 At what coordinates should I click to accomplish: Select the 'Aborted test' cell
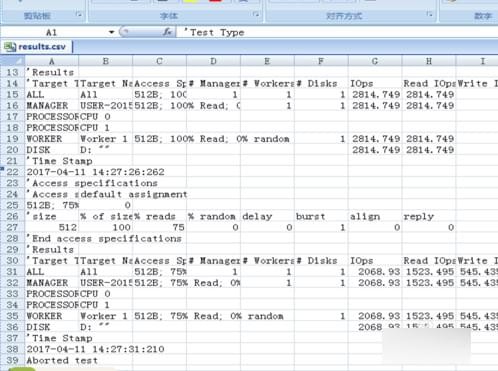click(x=52, y=360)
